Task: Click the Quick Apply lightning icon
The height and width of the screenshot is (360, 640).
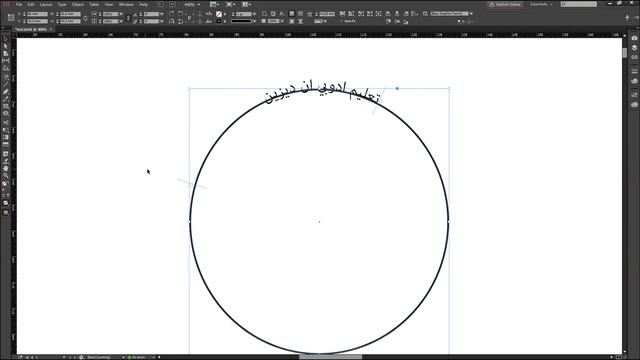Action: (627, 17)
